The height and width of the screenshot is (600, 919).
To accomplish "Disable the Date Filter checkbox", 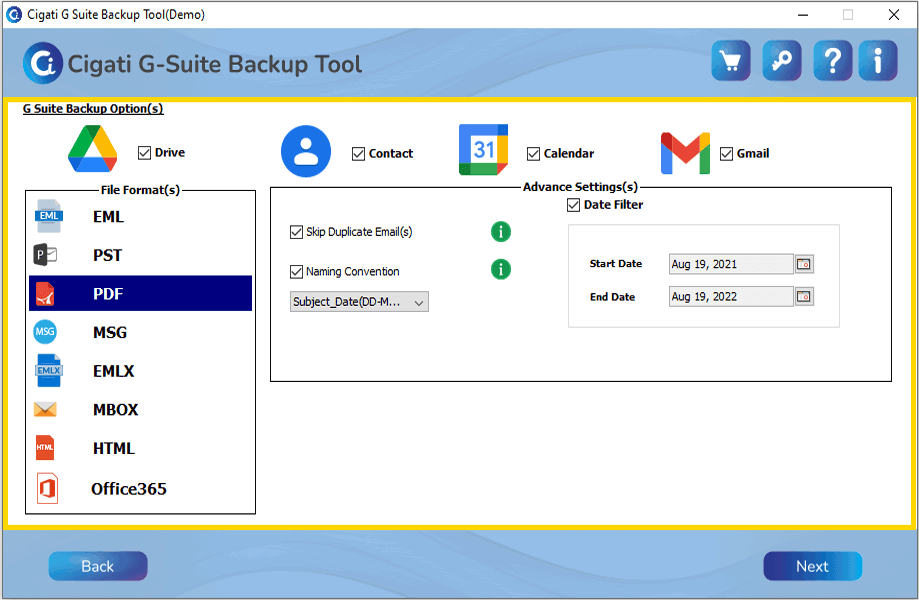I will pyautogui.click(x=573, y=205).
